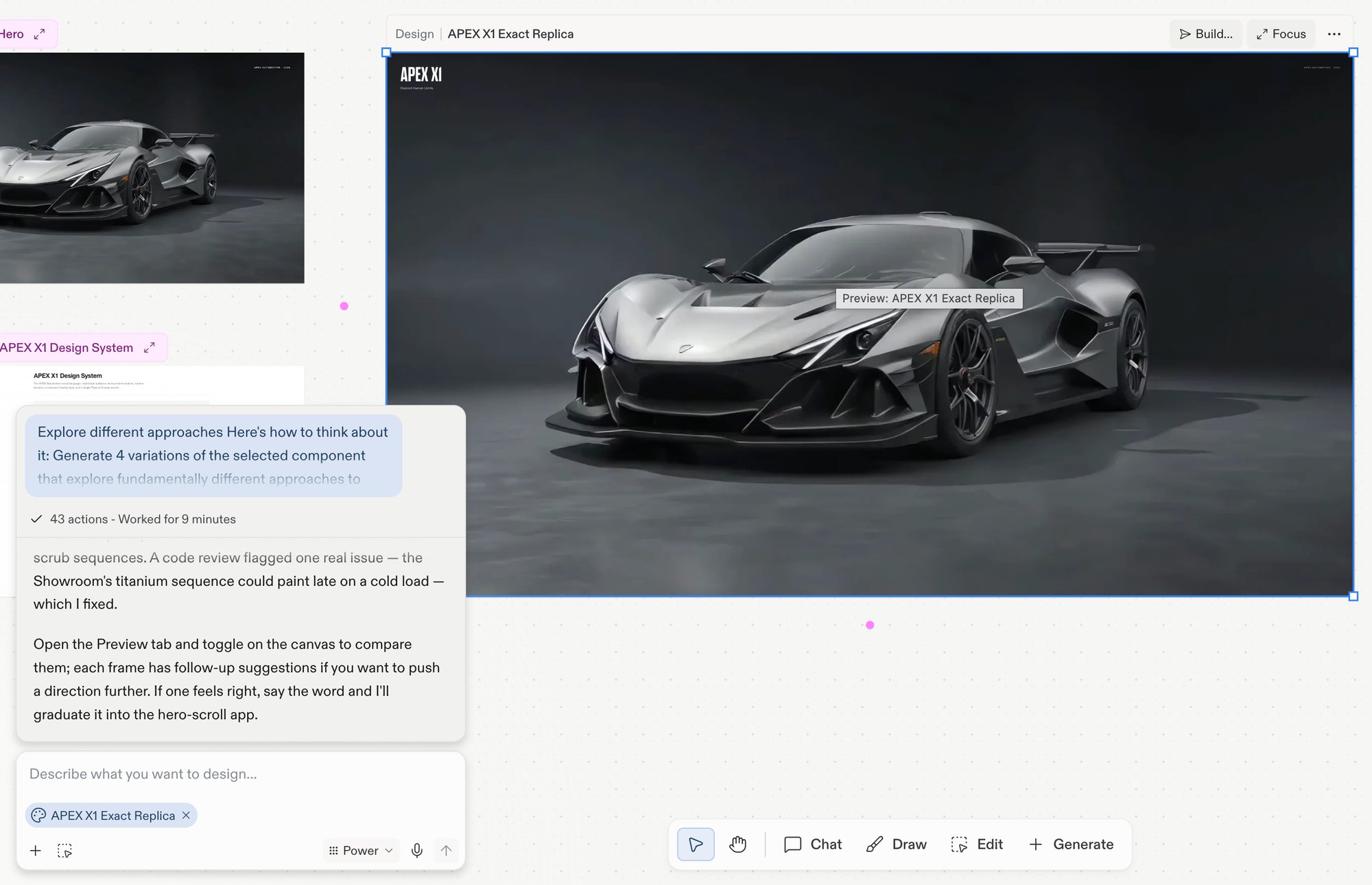1372x885 pixels.
Task: Click the pink dot beside Hero frame
Action: tap(344, 306)
